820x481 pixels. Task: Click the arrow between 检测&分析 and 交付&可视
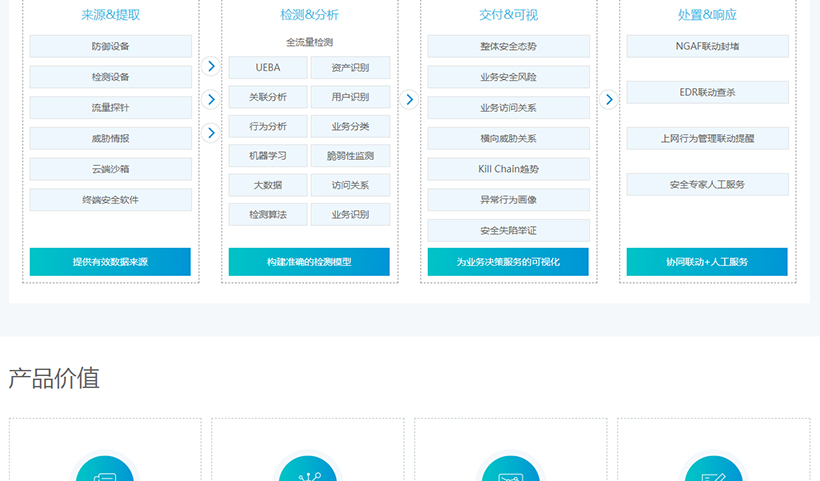tap(409, 99)
